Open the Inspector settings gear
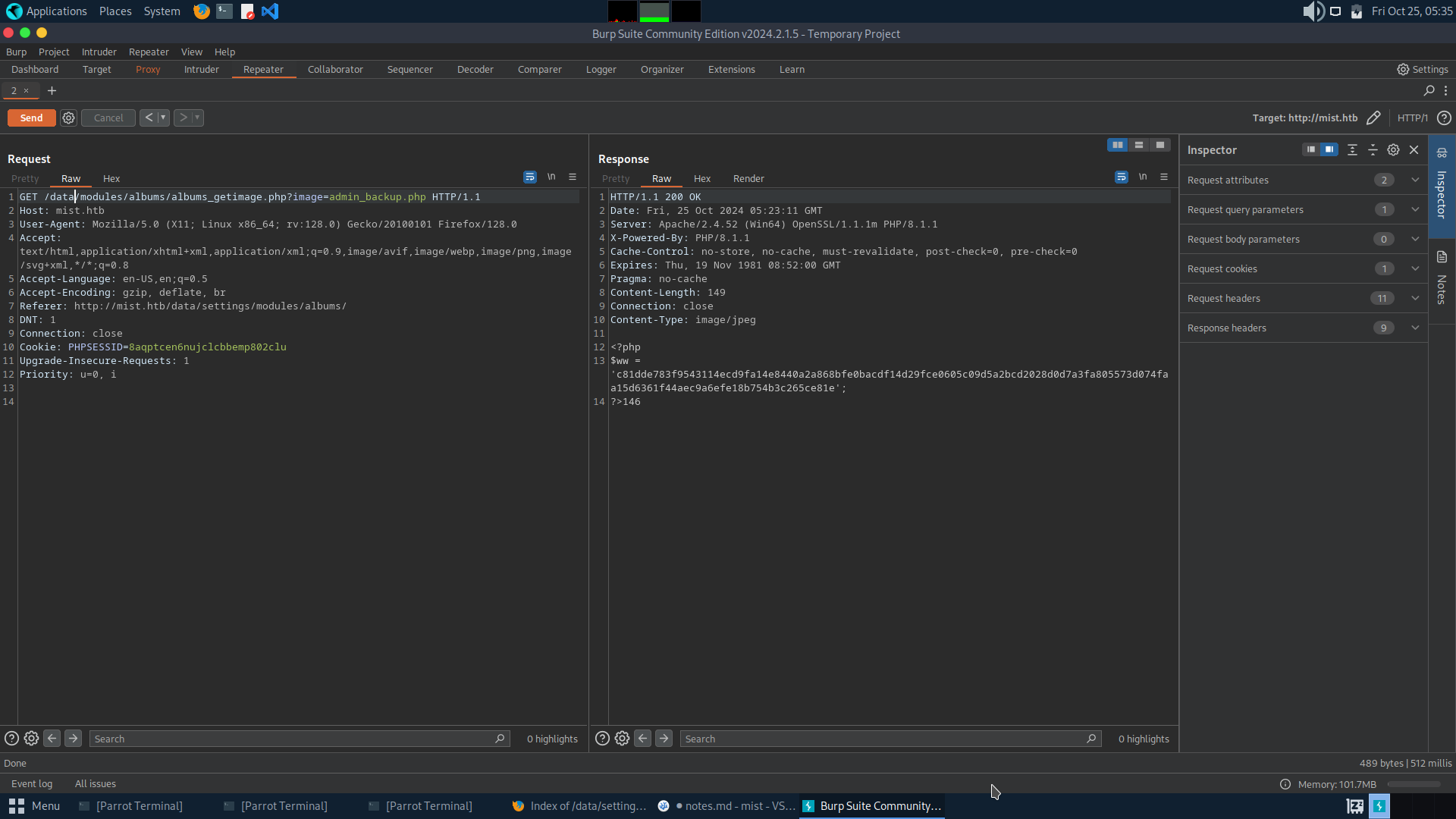Image resolution: width=1456 pixels, height=819 pixels. [1393, 149]
